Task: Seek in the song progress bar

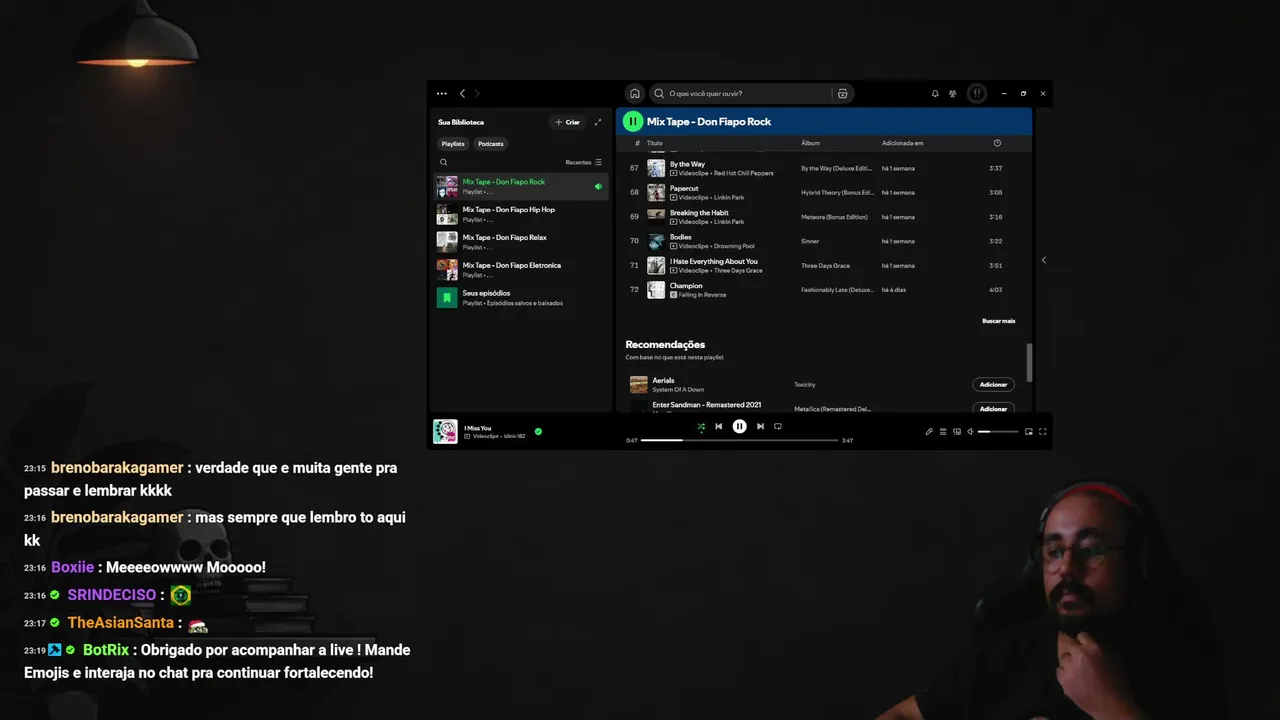Action: 739,440
